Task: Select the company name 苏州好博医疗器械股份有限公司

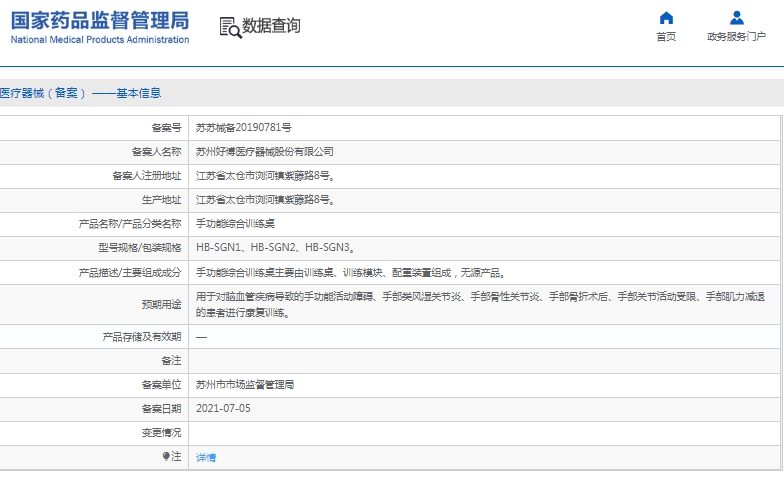Action: click(x=264, y=152)
